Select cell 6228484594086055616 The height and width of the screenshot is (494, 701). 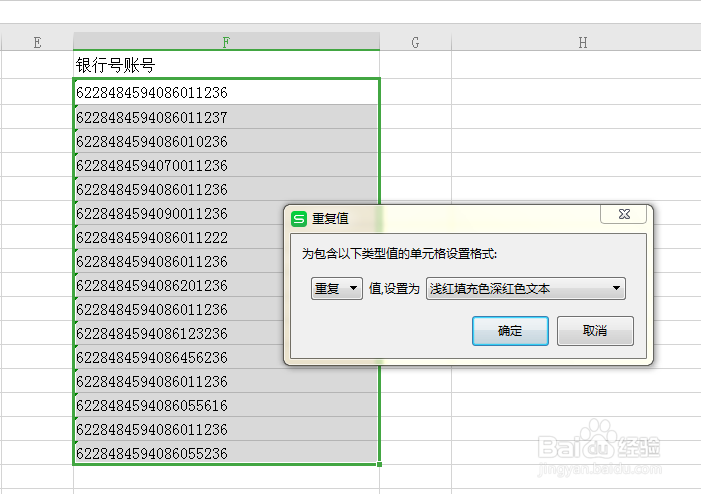(226, 405)
